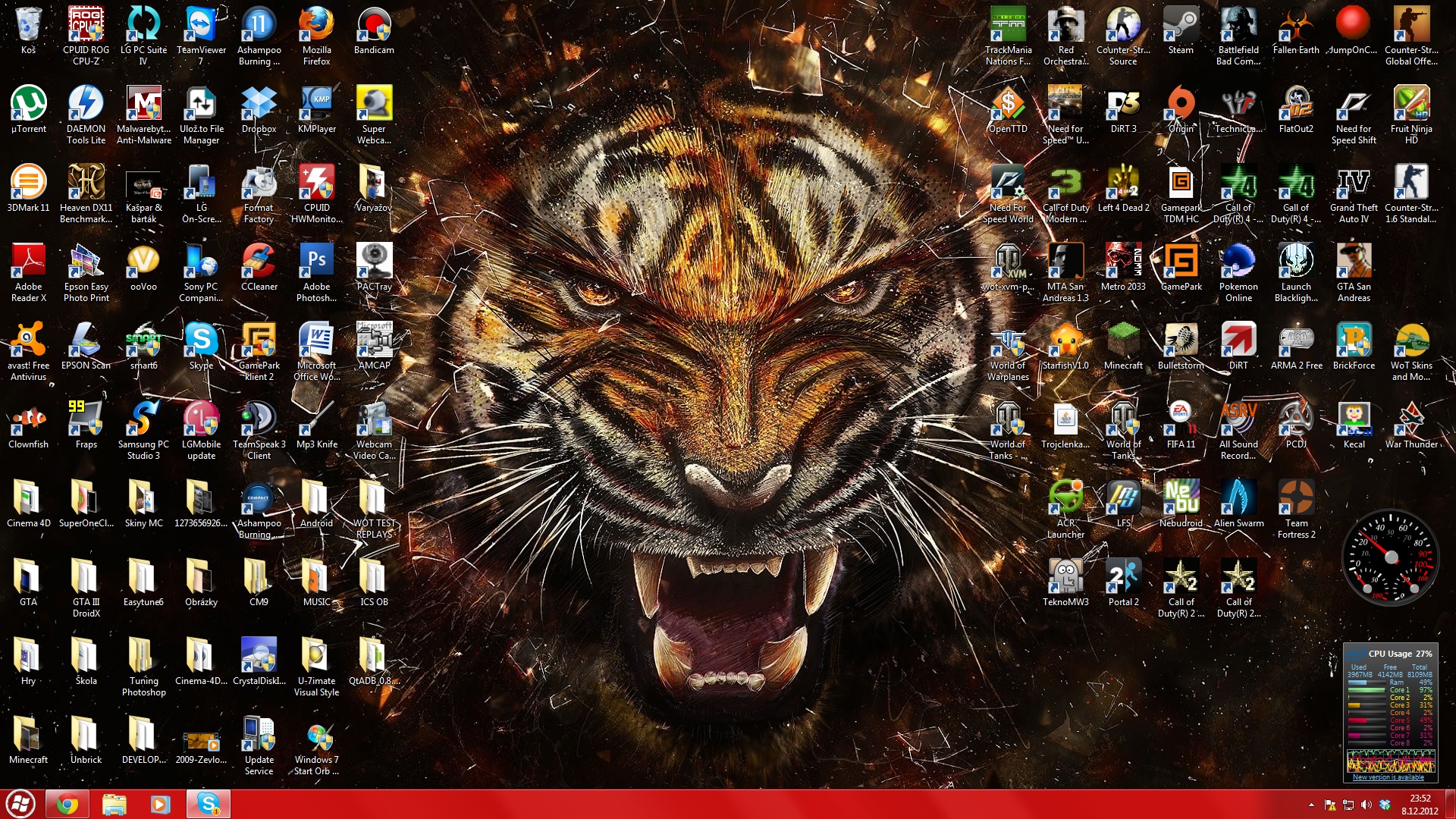This screenshot has height=819, width=1456.
Task: Open the clock showing 23:52
Action: 1419,804
